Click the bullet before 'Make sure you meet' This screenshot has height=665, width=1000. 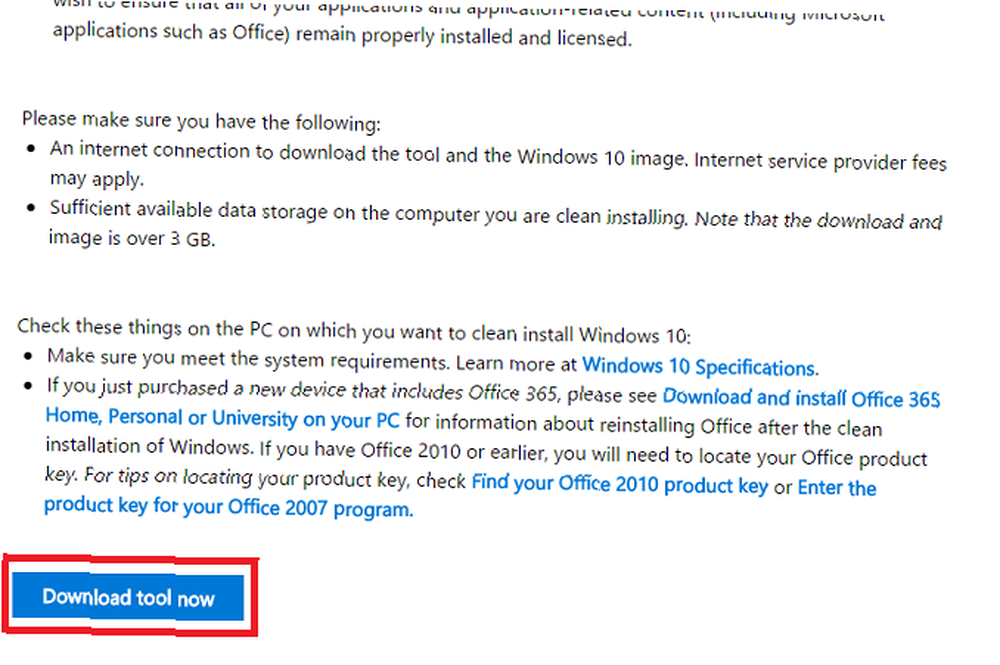[x=27, y=356]
